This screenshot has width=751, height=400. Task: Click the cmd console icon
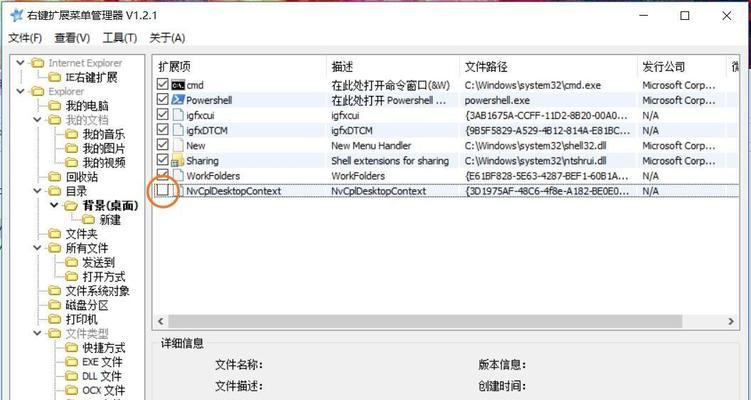point(178,85)
